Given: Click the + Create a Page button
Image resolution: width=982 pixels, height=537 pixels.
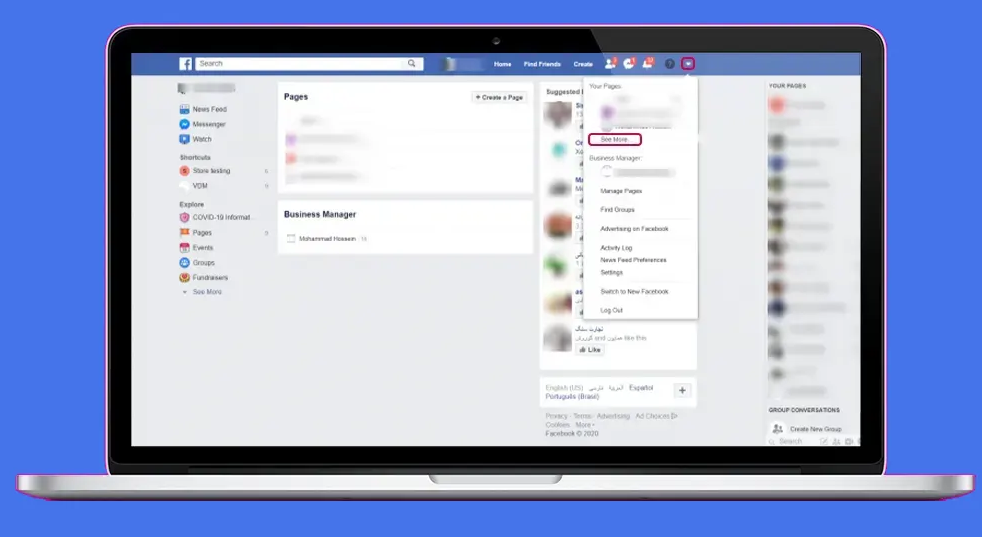Looking at the screenshot, I should tap(499, 97).
